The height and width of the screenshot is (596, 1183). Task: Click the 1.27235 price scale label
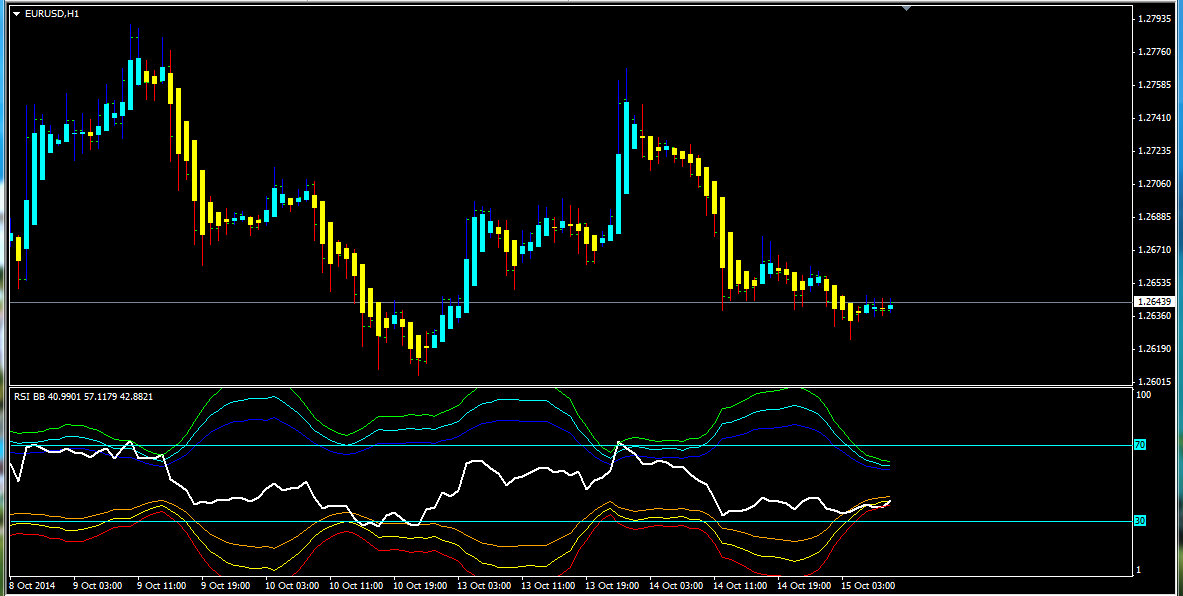pos(1154,151)
